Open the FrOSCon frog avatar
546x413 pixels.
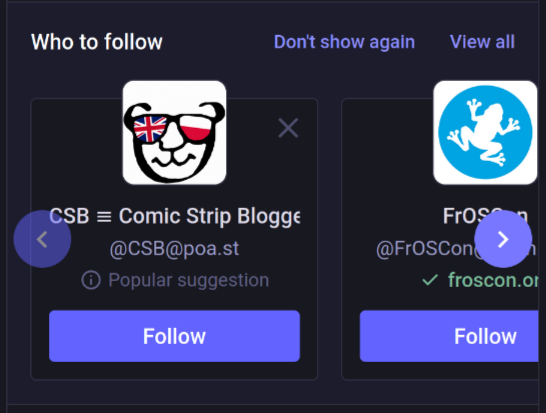tap(485, 133)
